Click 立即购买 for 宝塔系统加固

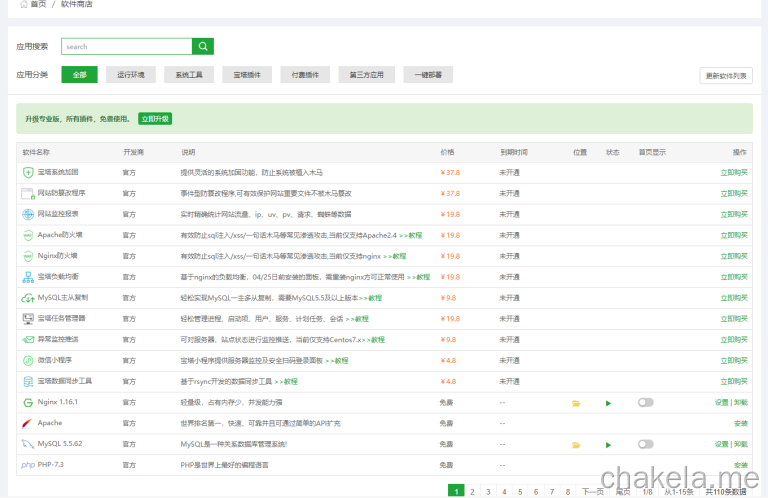tap(734, 172)
